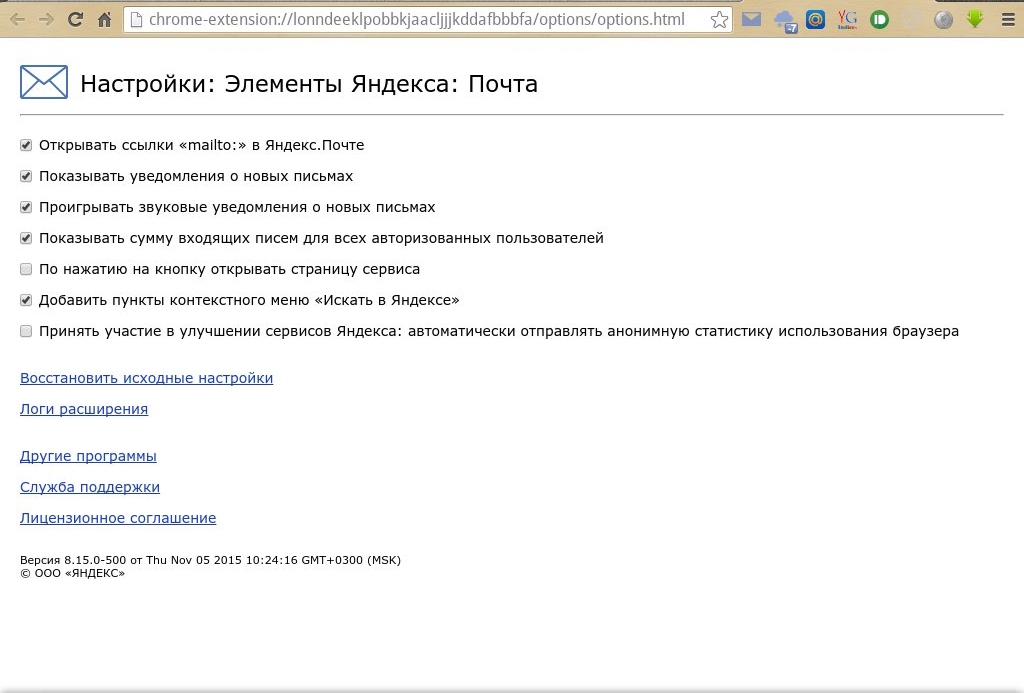Uncheck opening mailto: links in Яндекс.Почте

[x=26, y=145]
